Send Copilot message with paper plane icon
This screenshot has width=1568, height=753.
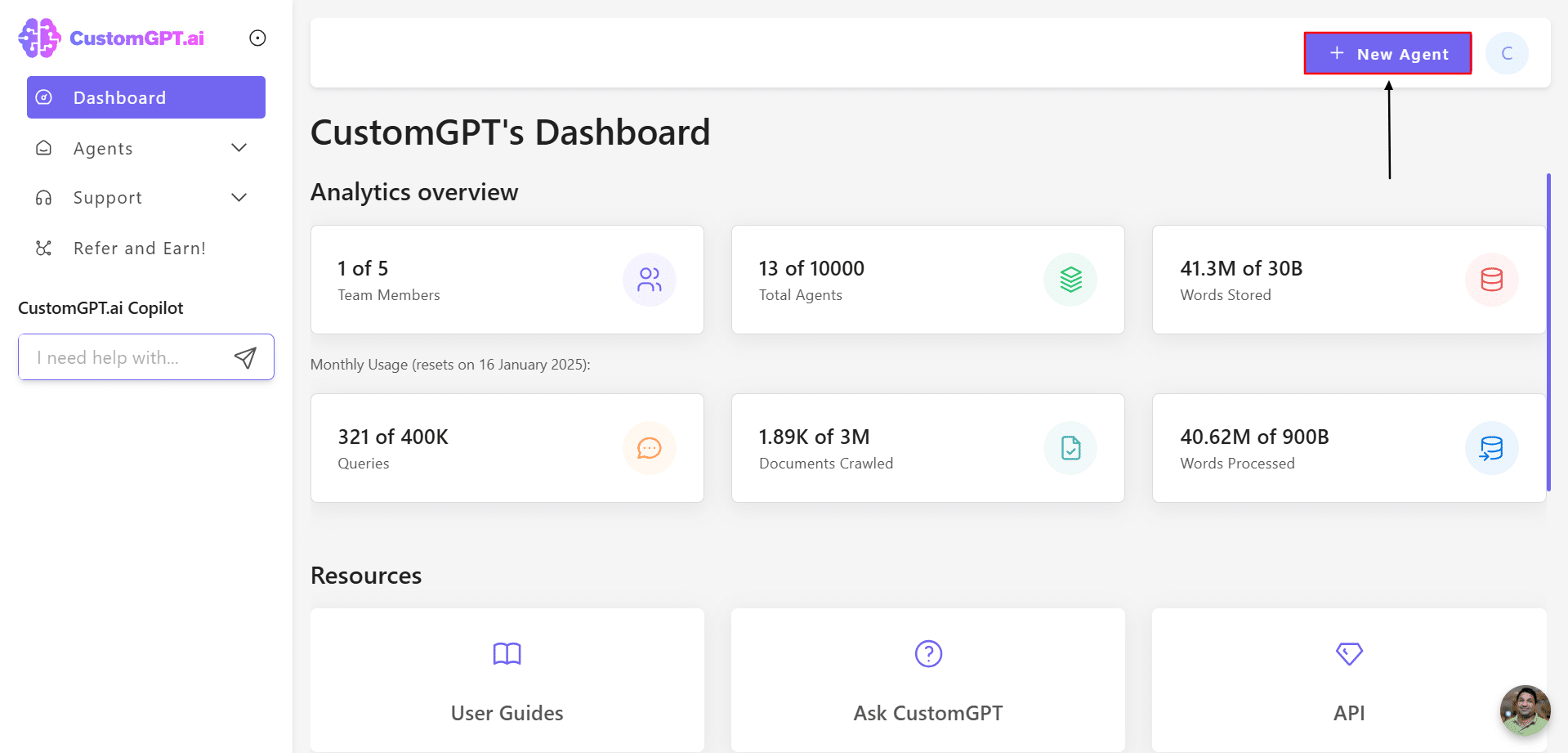coord(245,357)
